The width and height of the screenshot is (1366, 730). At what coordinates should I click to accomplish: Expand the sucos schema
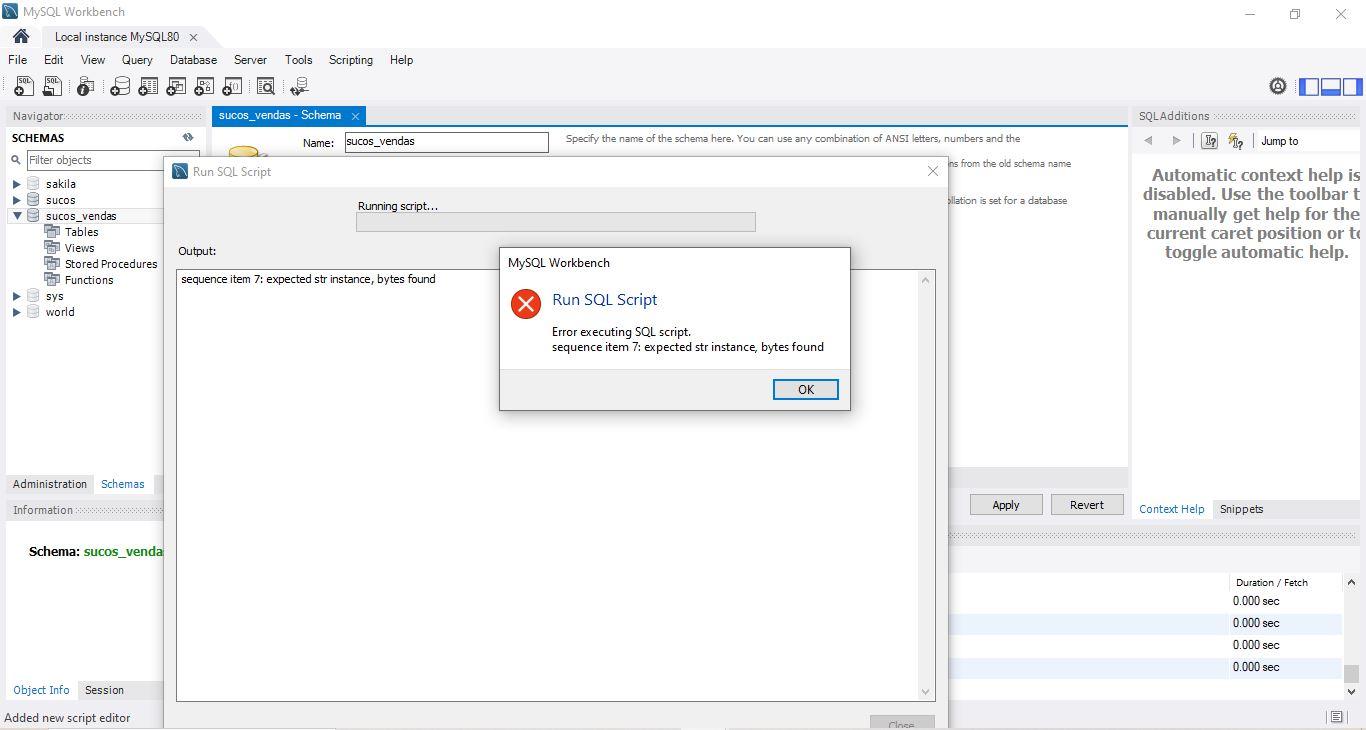tap(17, 200)
